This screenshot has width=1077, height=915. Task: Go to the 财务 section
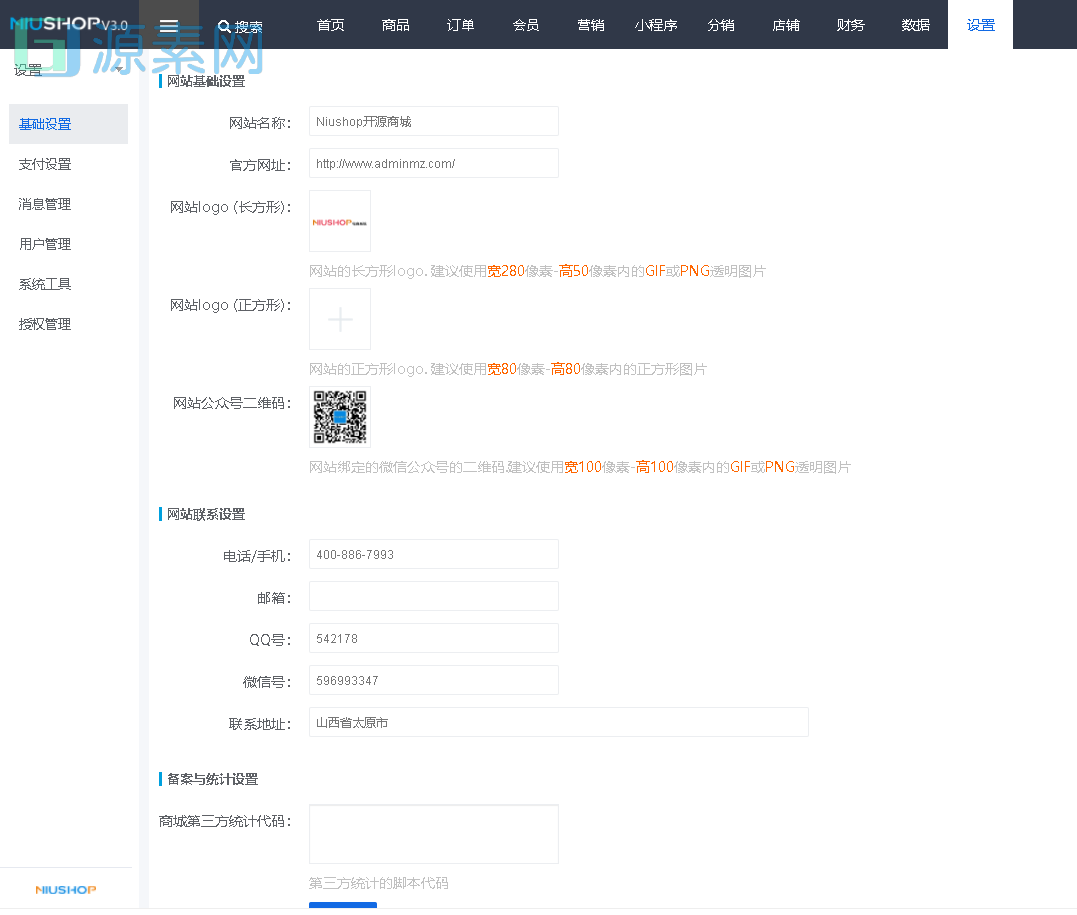[x=851, y=25]
